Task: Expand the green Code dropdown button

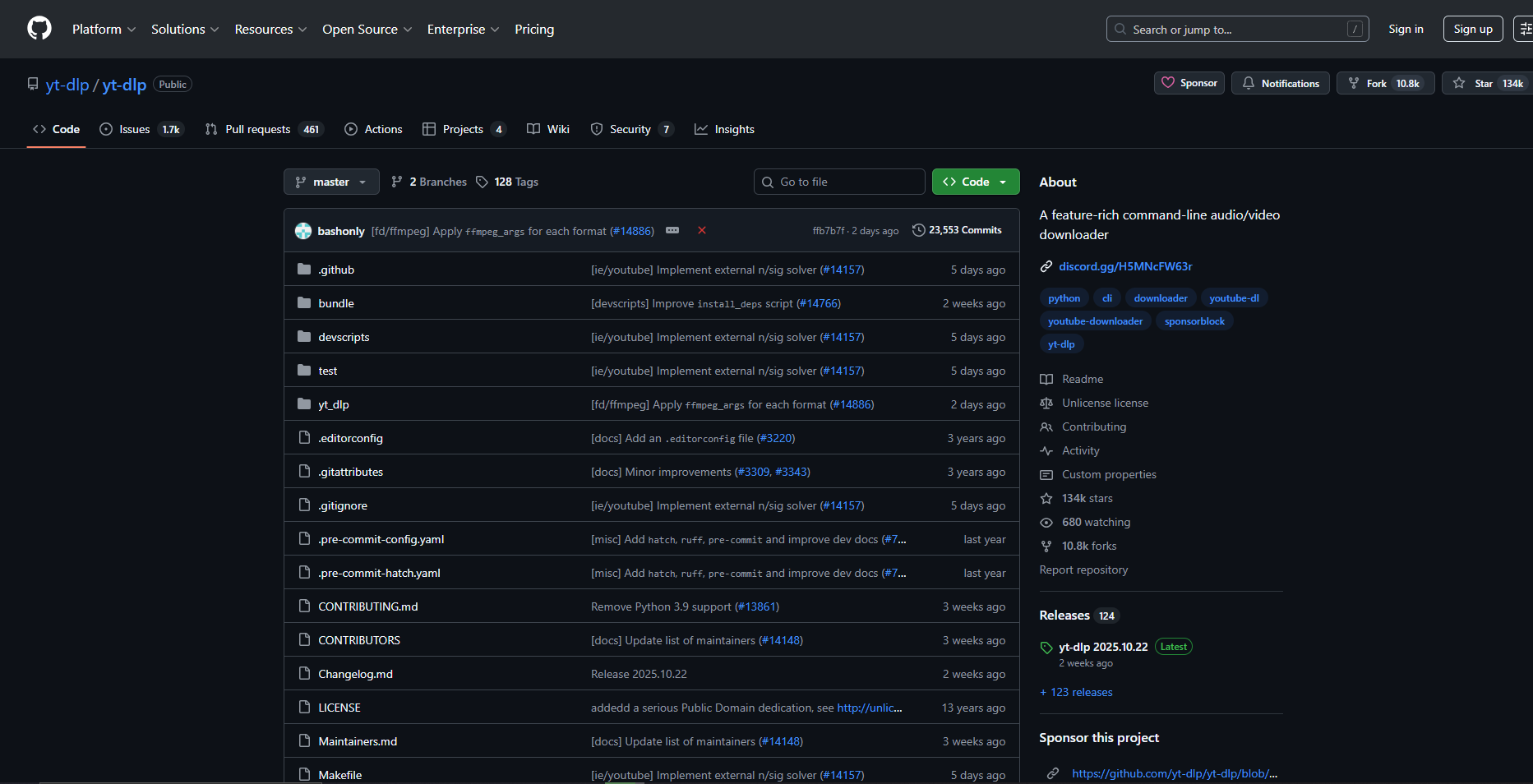Action: click(x=976, y=182)
